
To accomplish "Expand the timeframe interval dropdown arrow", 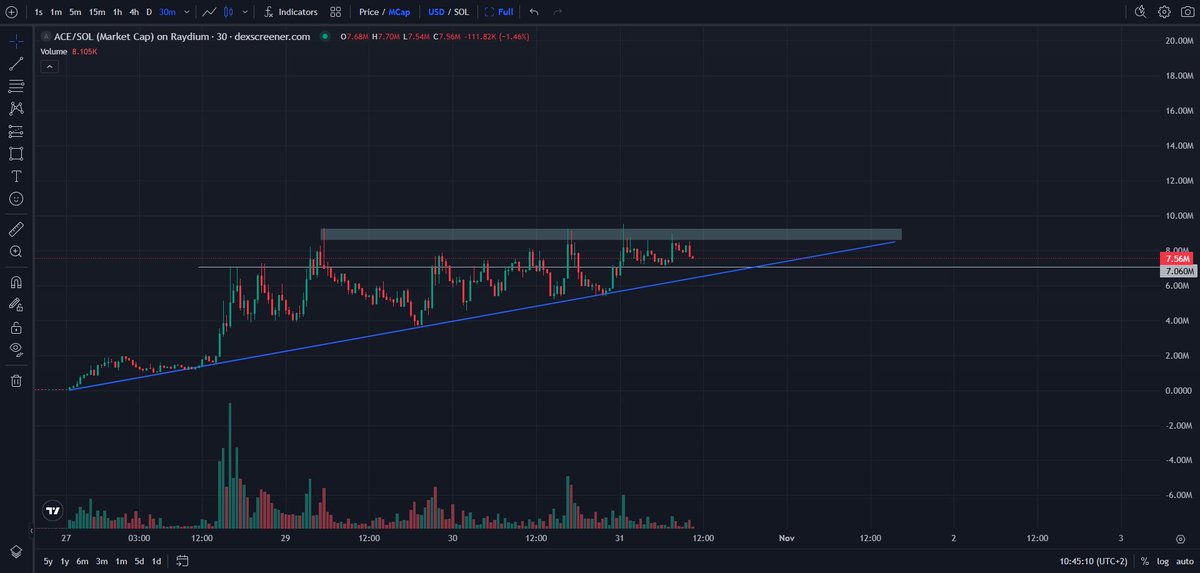I will point(187,12).
